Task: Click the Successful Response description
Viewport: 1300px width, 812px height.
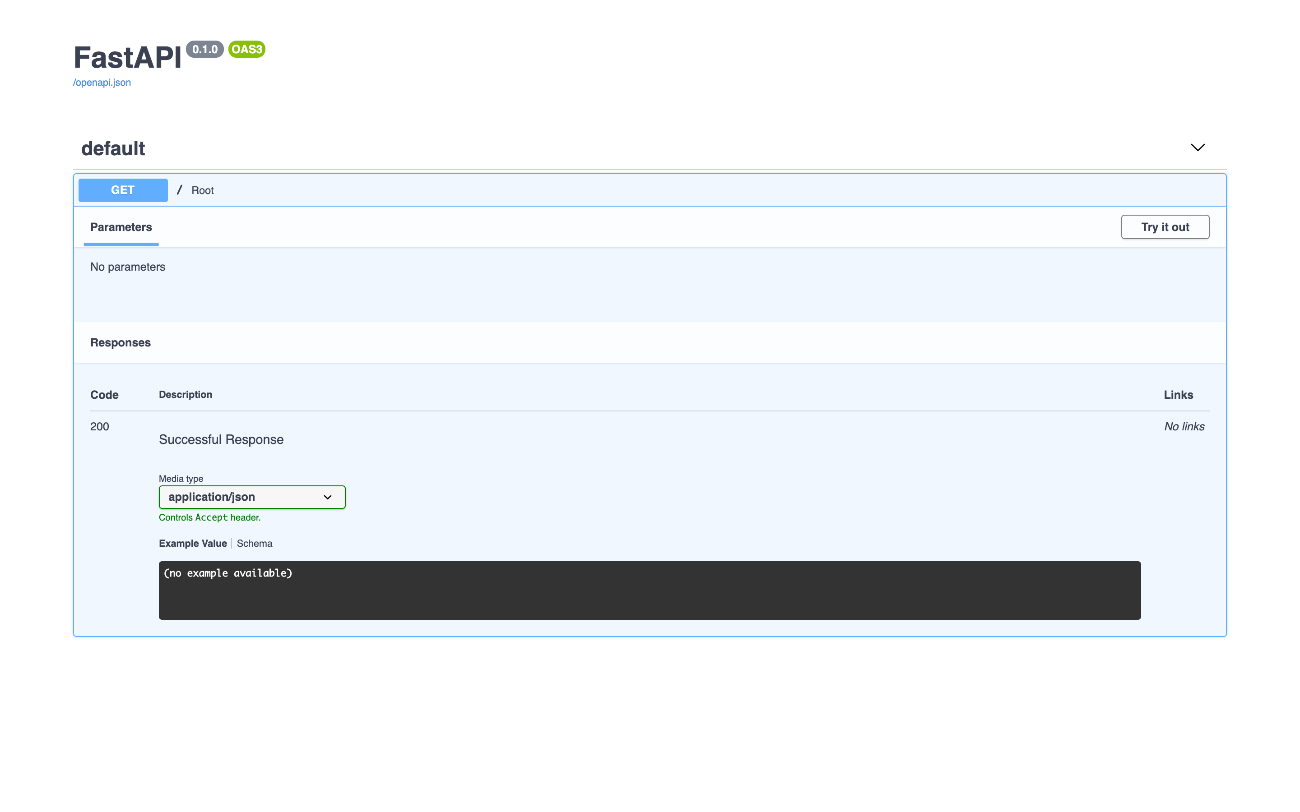Action: tap(221, 440)
